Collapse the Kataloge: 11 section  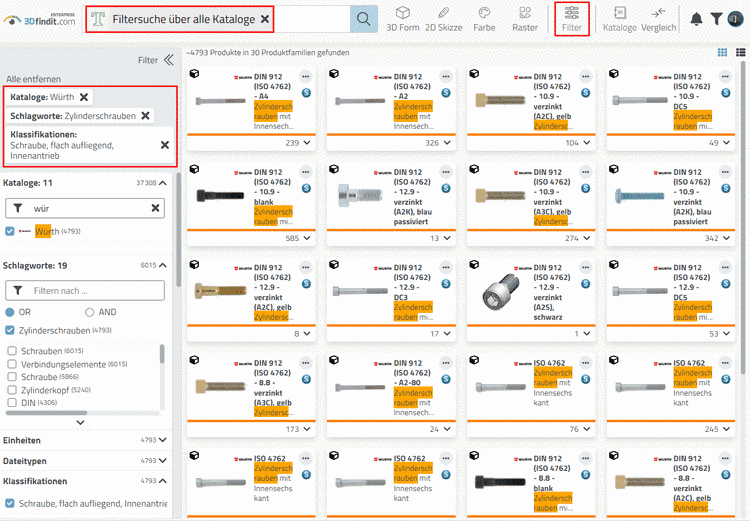tap(163, 183)
